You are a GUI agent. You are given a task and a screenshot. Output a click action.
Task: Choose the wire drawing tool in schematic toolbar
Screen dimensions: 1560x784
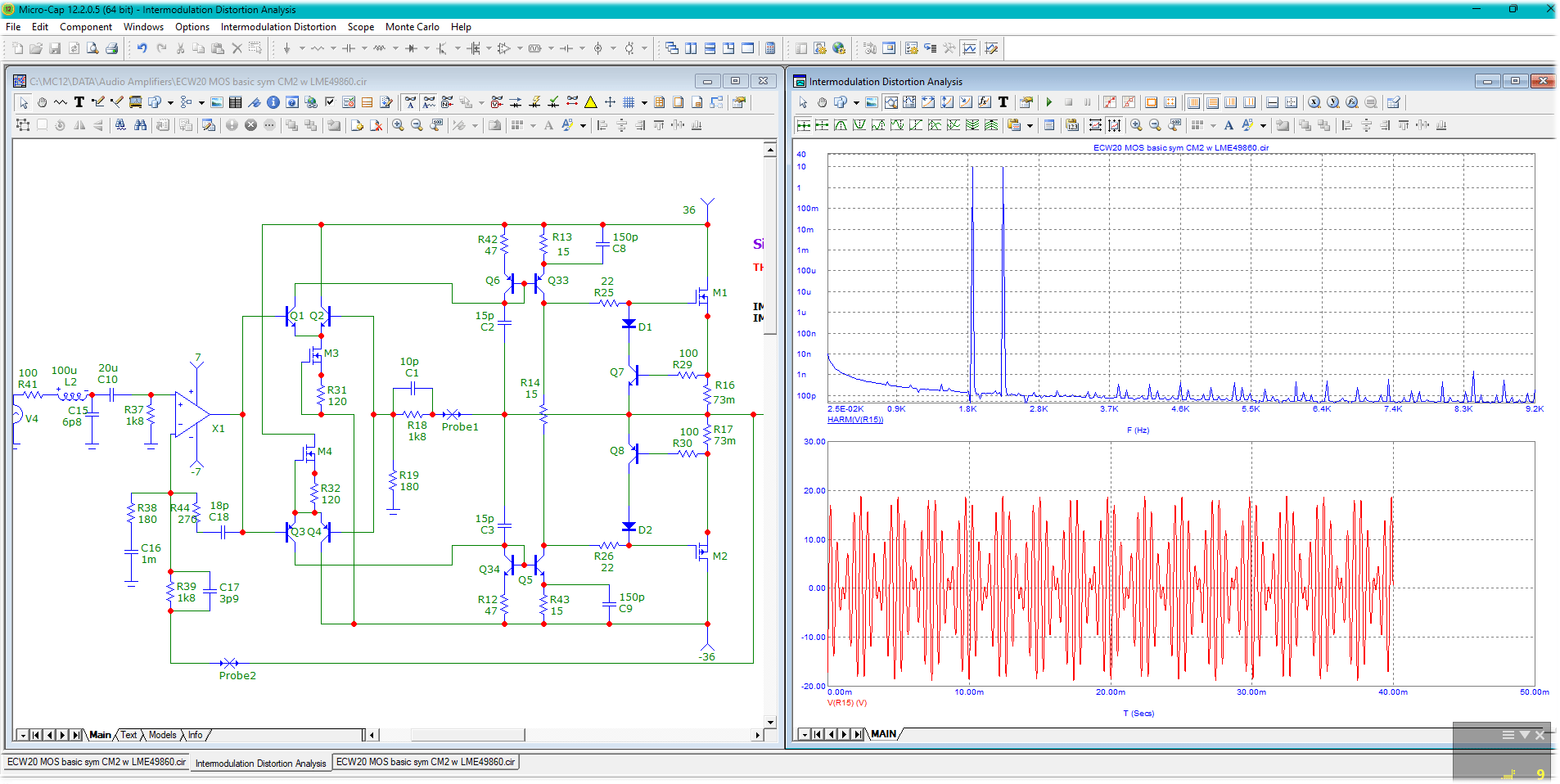(98, 102)
